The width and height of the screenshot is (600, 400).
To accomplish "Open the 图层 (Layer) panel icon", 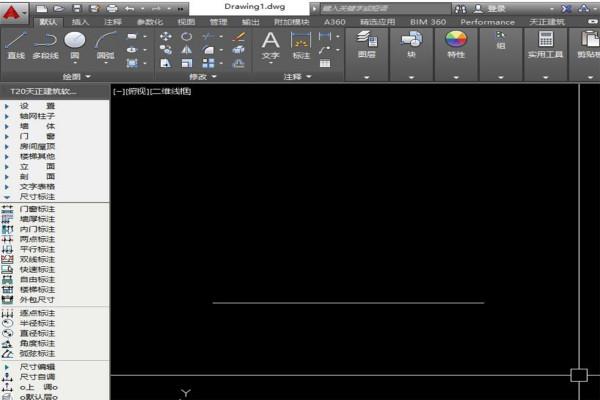I will point(367,42).
